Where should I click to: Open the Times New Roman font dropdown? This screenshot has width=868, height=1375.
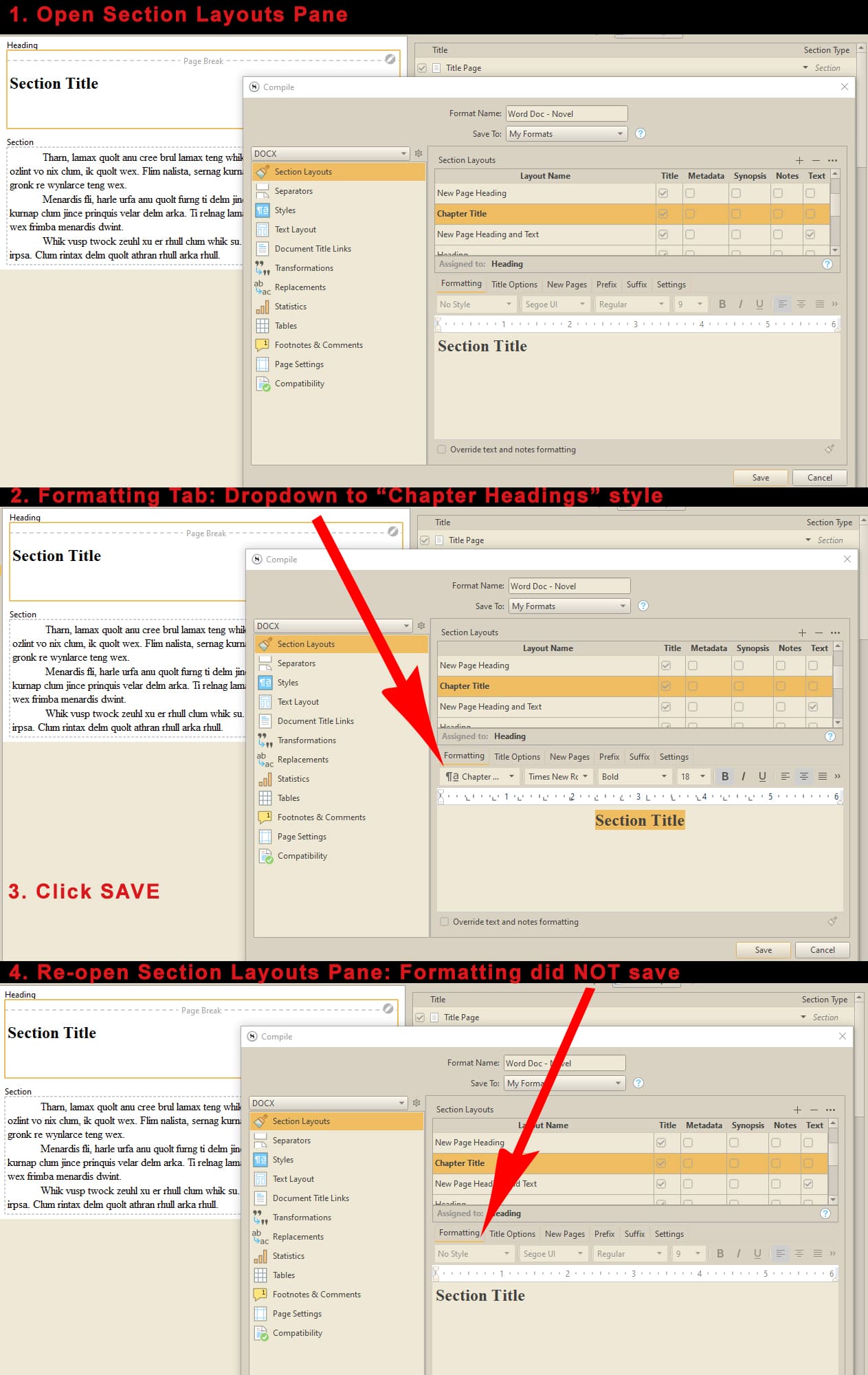tap(557, 777)
